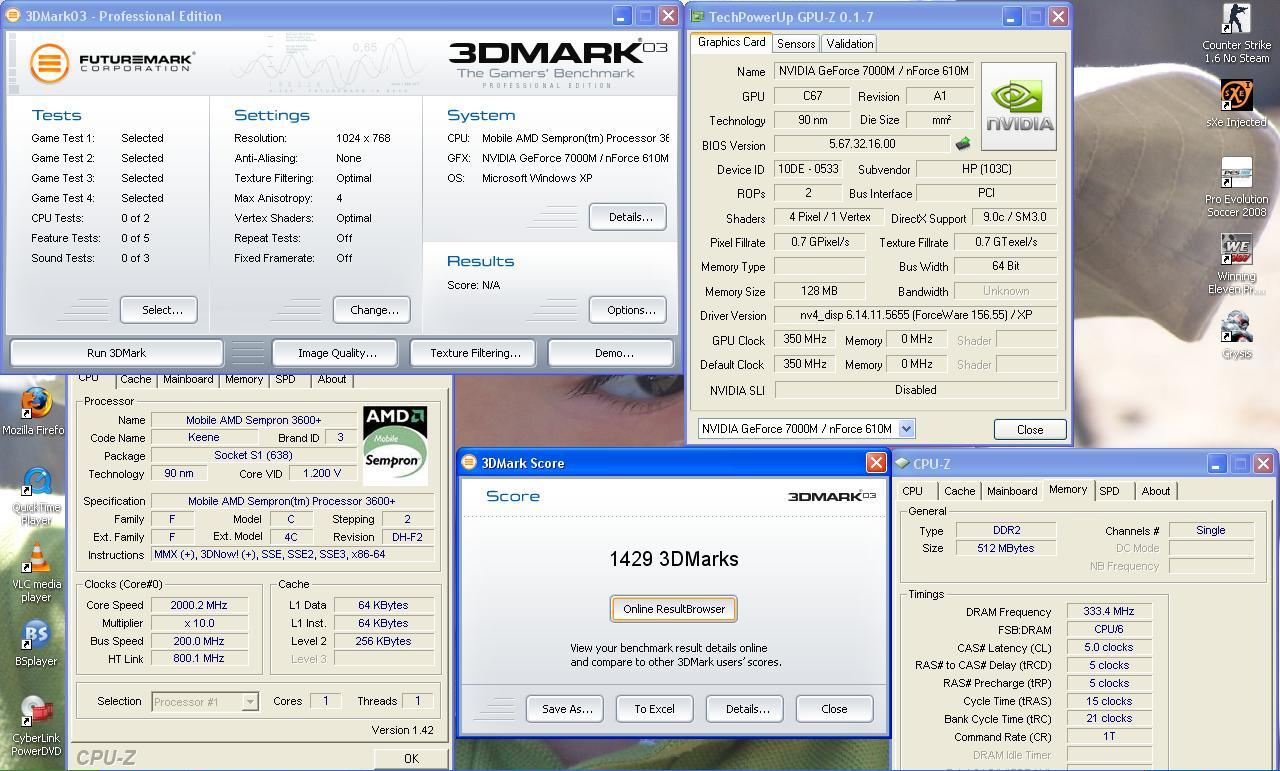Click the NVIDIA logo in GPU-Z

click(1019, 106)
